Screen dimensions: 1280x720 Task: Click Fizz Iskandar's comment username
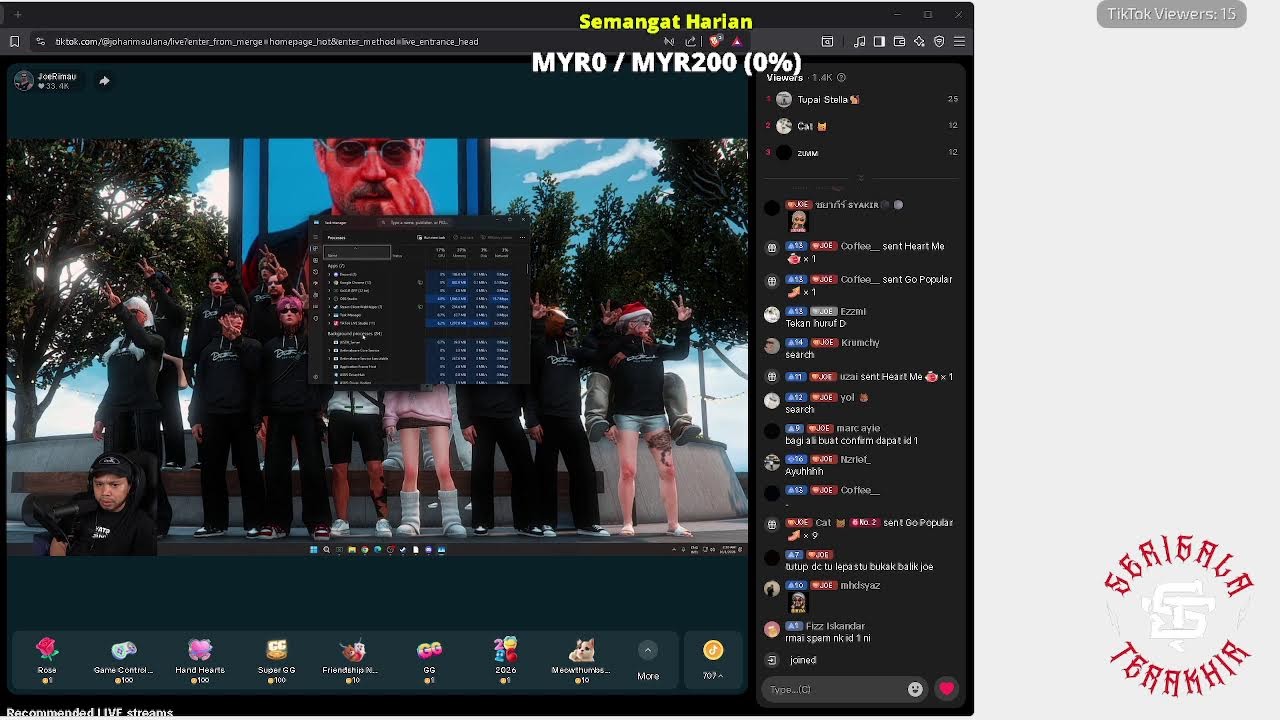[x=835, y=626]
